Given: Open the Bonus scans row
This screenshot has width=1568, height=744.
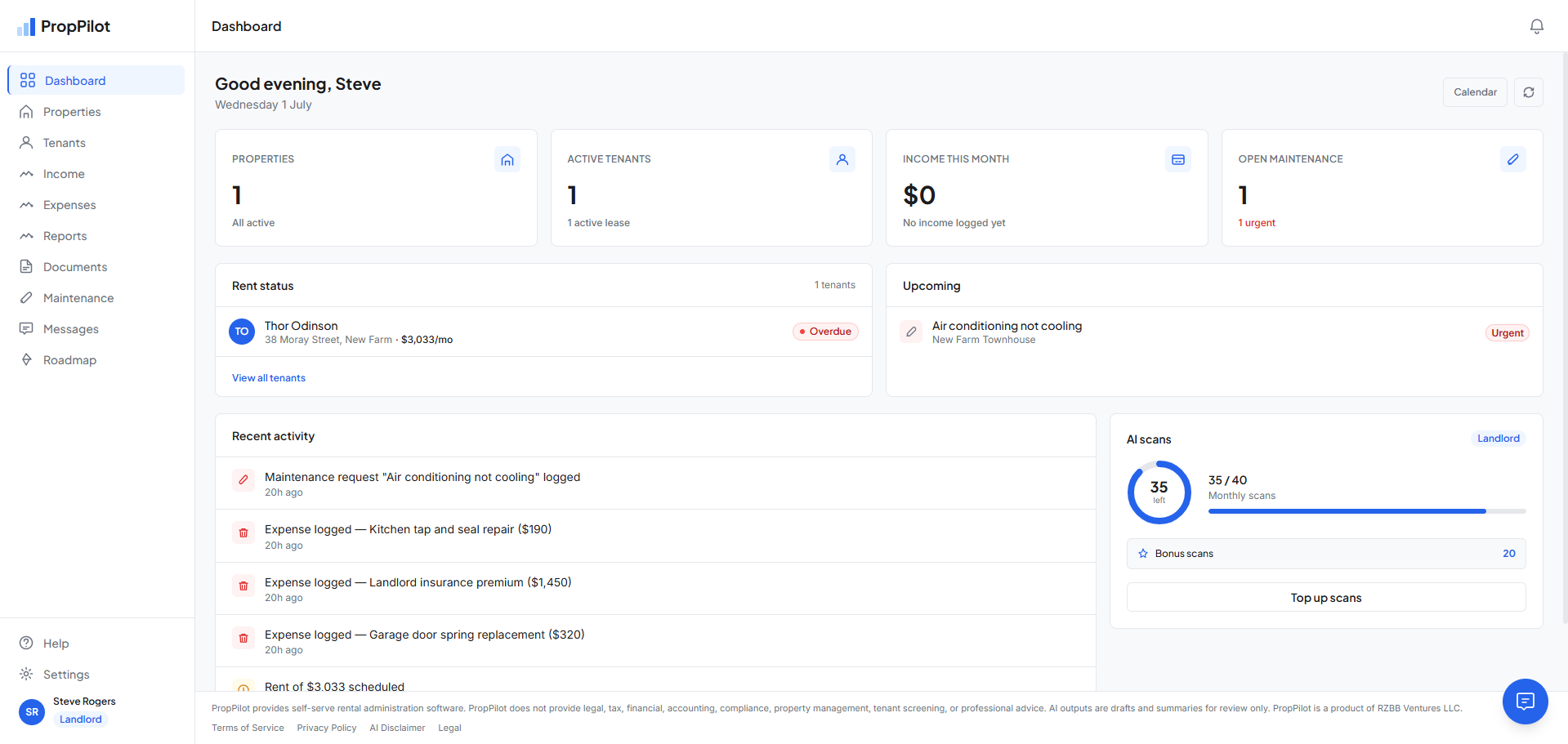Looking at the screenshot, I should click(x=1326, y=554).
